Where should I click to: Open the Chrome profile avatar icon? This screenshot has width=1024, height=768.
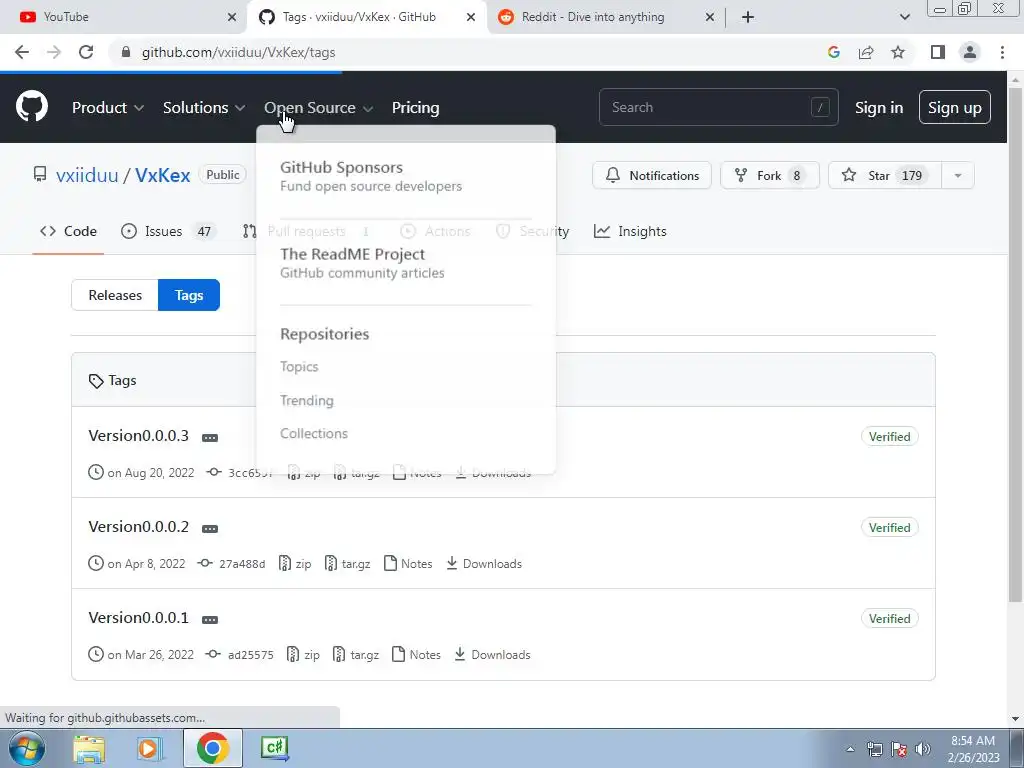click(x=970, y=52)
